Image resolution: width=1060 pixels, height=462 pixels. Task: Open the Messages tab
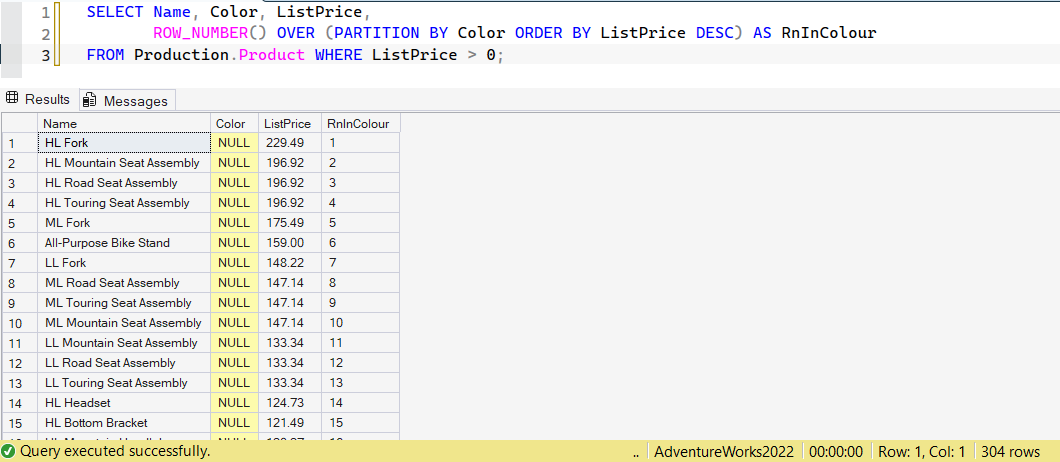tap(127, 101)
